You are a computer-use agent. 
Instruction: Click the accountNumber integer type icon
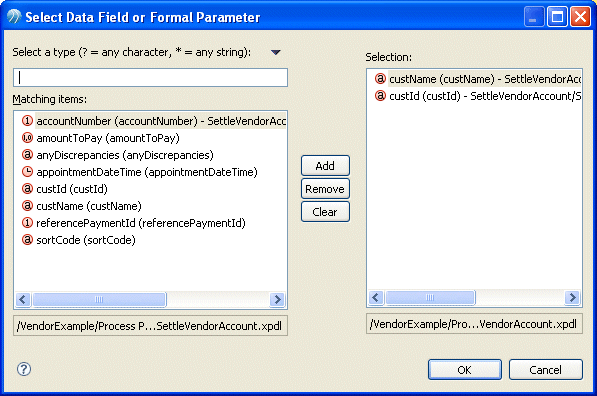pyautogui.click(x=27, y=121)
